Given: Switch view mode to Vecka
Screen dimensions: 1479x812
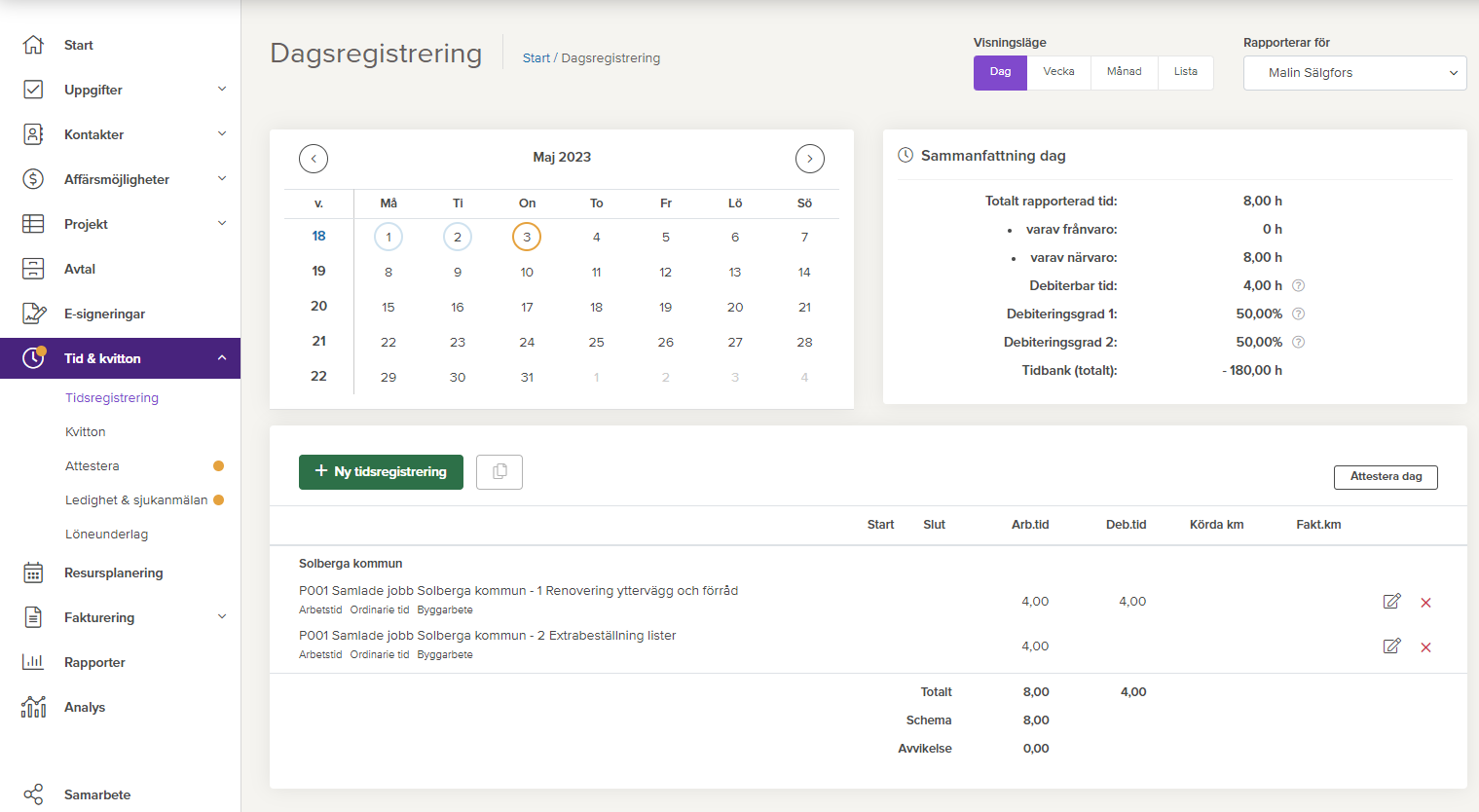Looking at the screenshot, I should coord(1058,72).
